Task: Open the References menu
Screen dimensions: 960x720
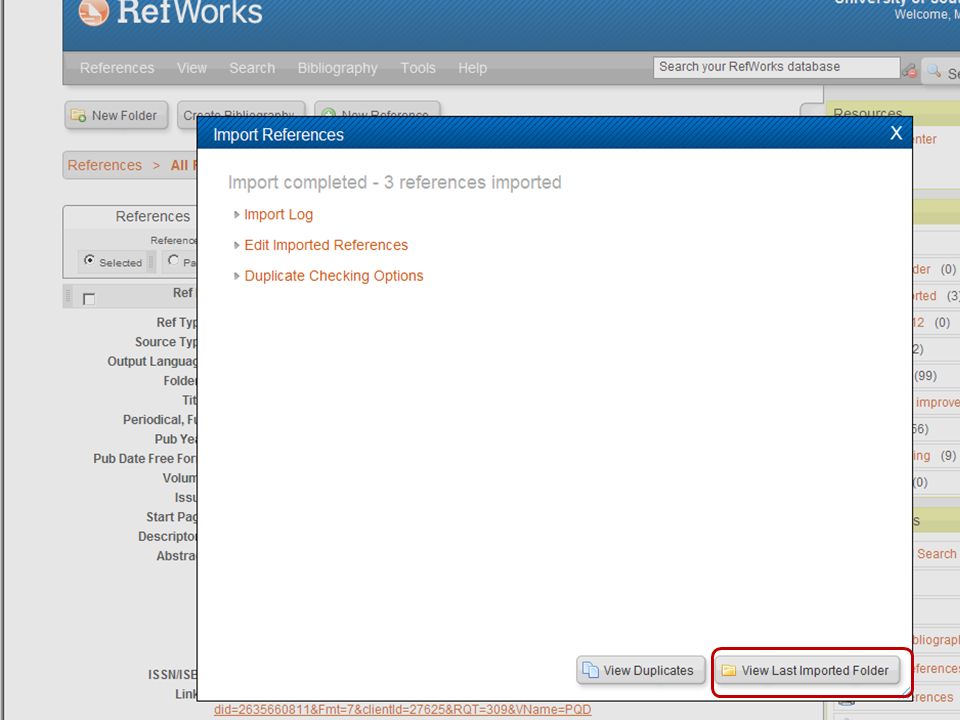Action: (x=117, y=68)
